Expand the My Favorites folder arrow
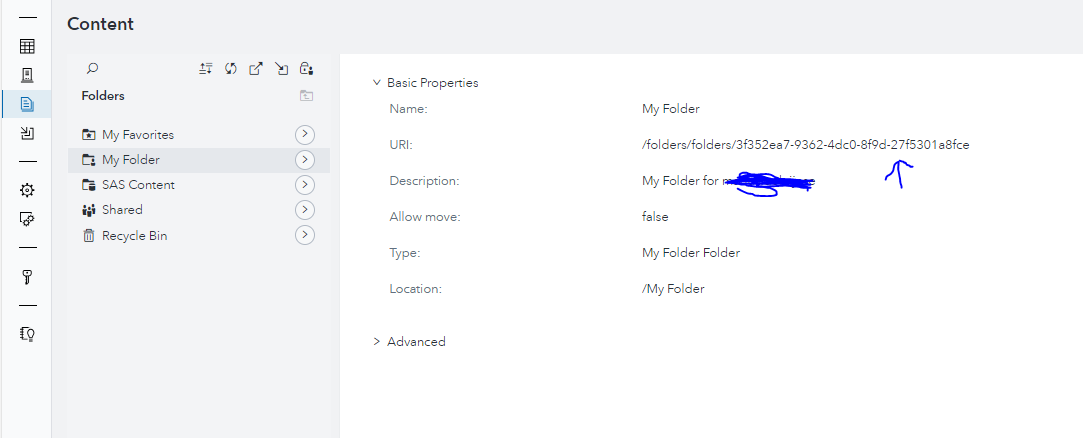Viewport: 1083px width, 438px height. 305,134
